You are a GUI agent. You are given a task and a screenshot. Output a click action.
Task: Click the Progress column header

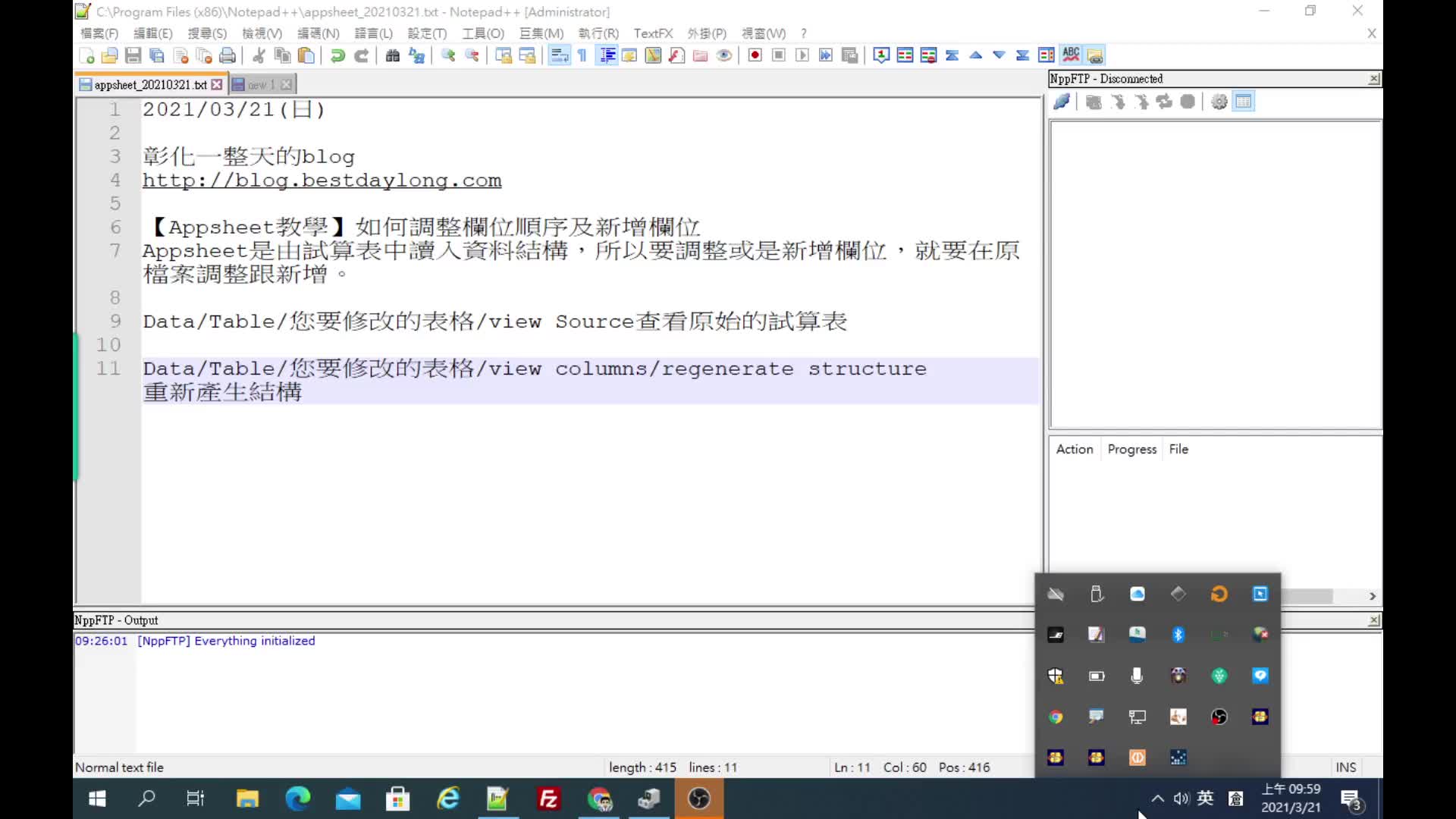1132,449
